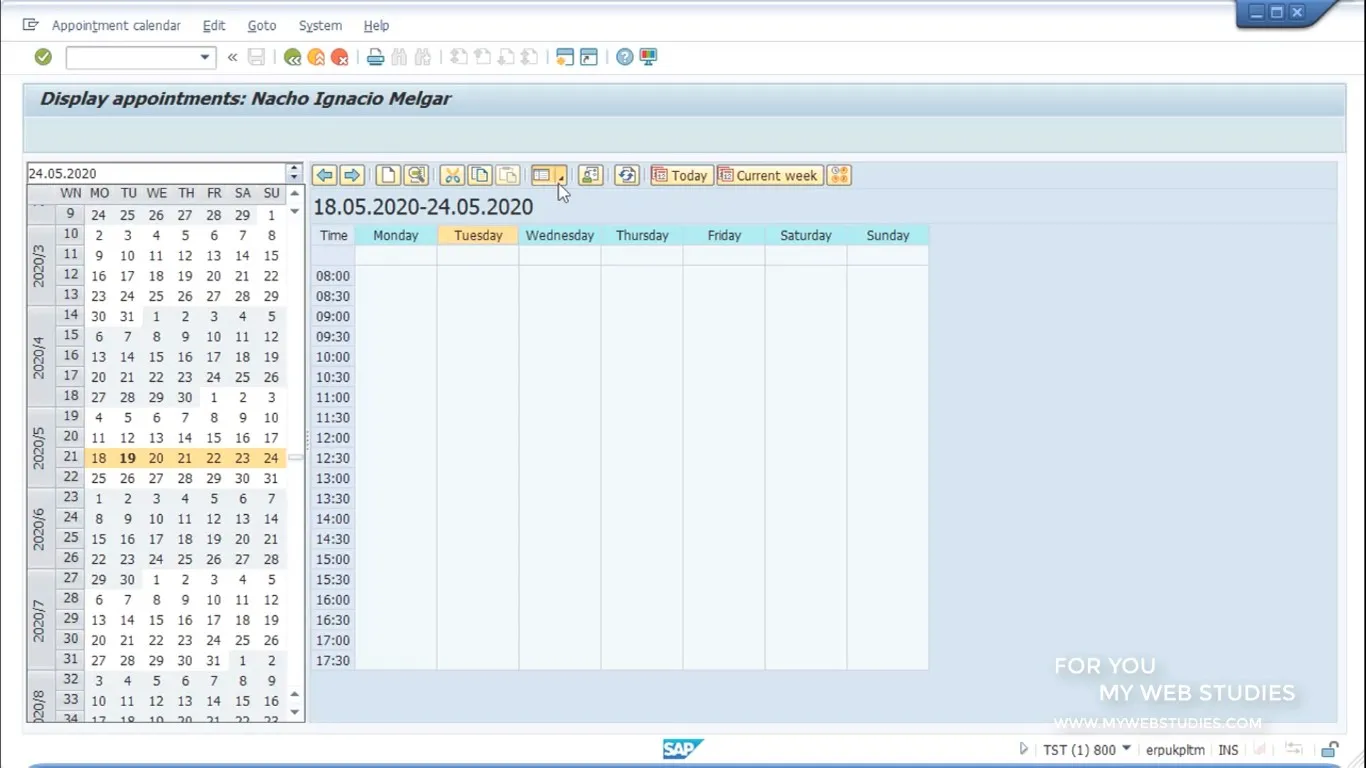Select the Monday column header
The image size is (1366, 768).
pyautogui.click(x=396, y=235)
